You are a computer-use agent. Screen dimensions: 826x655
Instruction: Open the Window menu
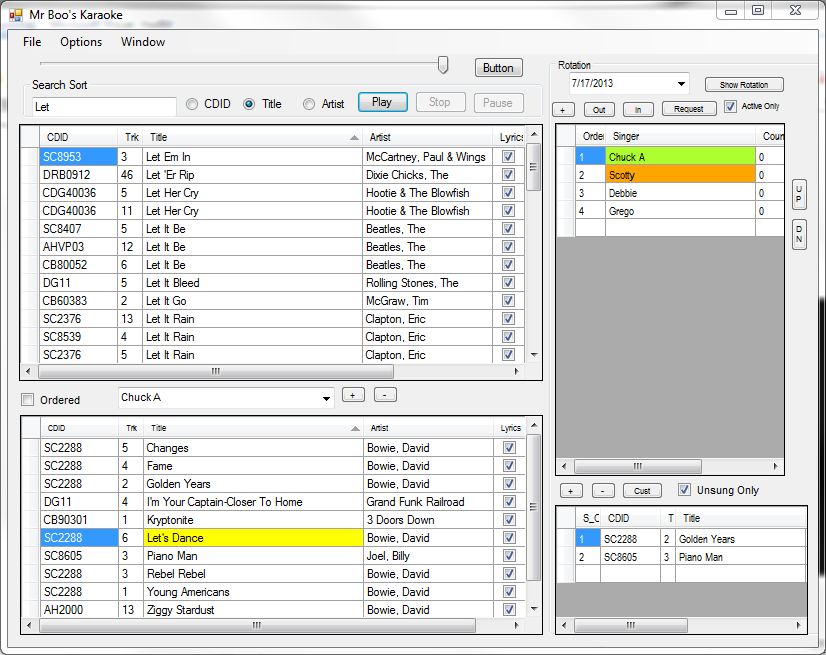(x=143, y=42)
